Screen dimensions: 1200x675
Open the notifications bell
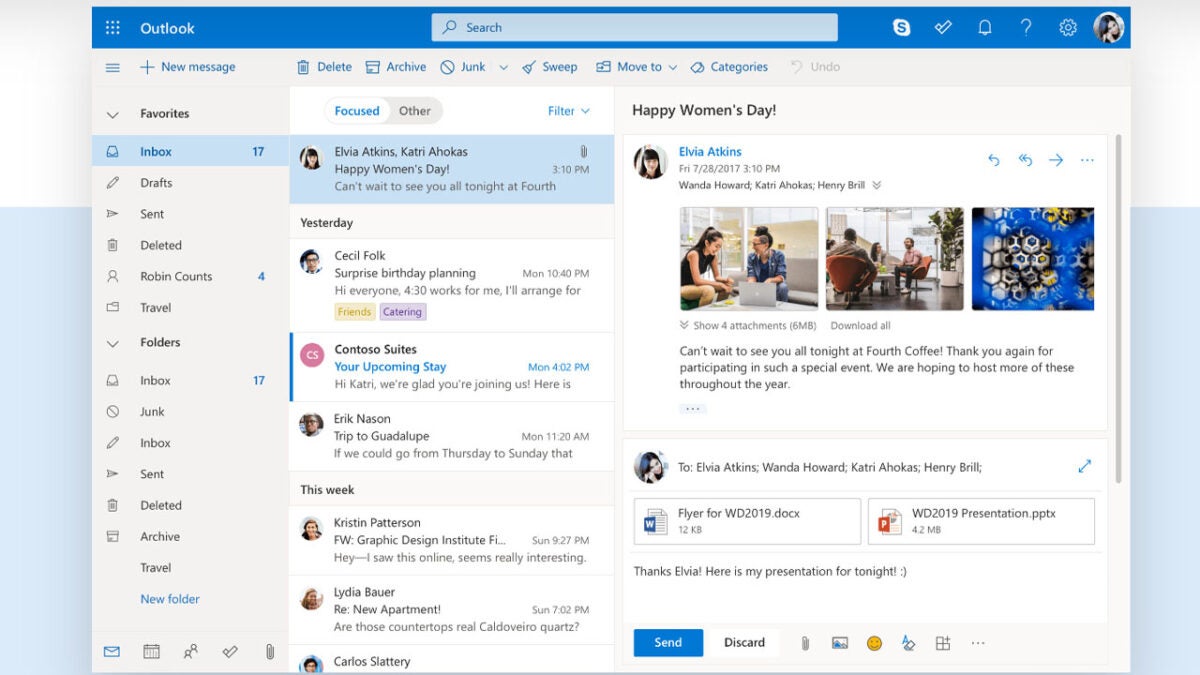(985, 27)
